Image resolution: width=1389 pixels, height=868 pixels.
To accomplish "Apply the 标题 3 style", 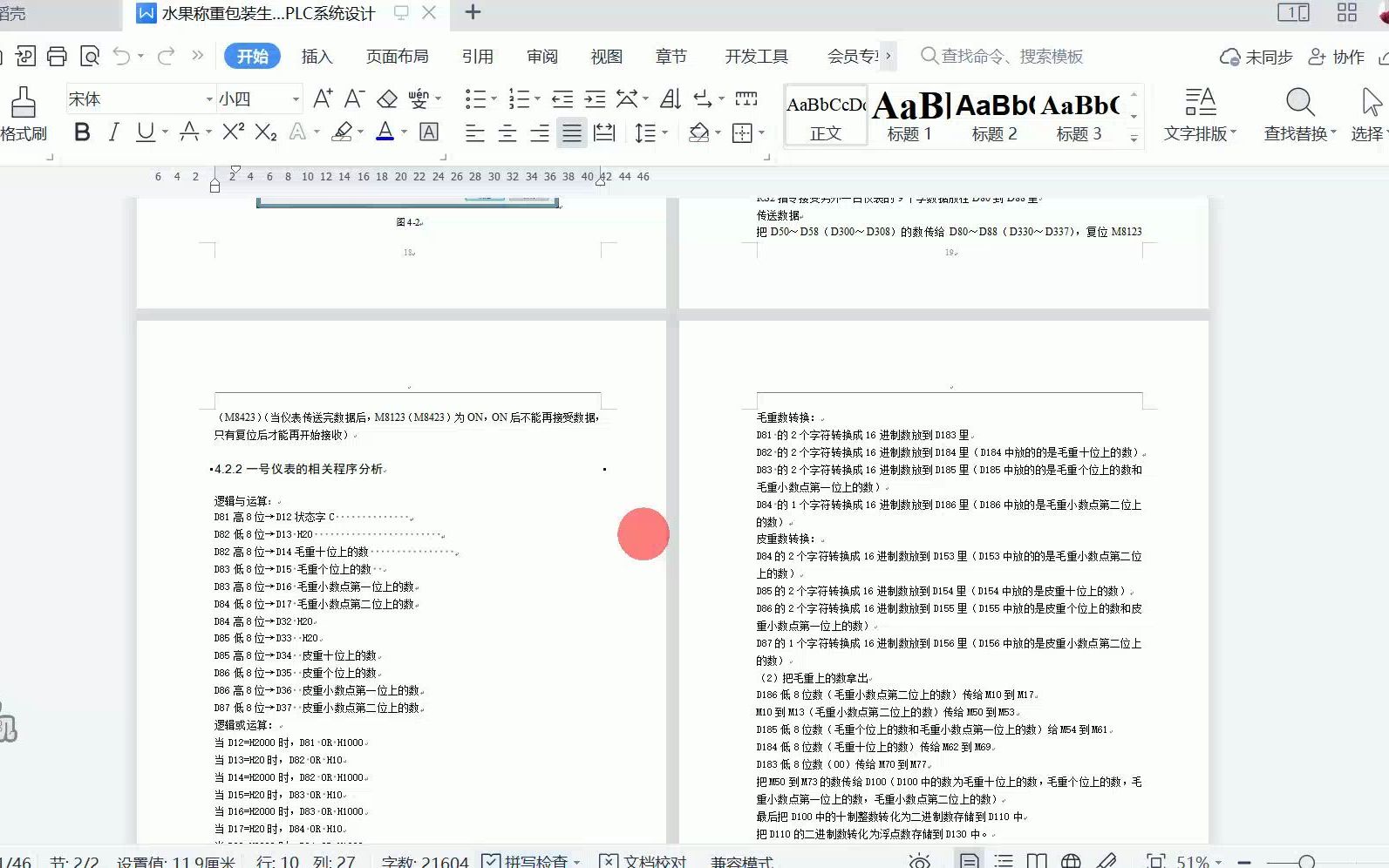I will pyautogui.click(x=1079, y=114).
